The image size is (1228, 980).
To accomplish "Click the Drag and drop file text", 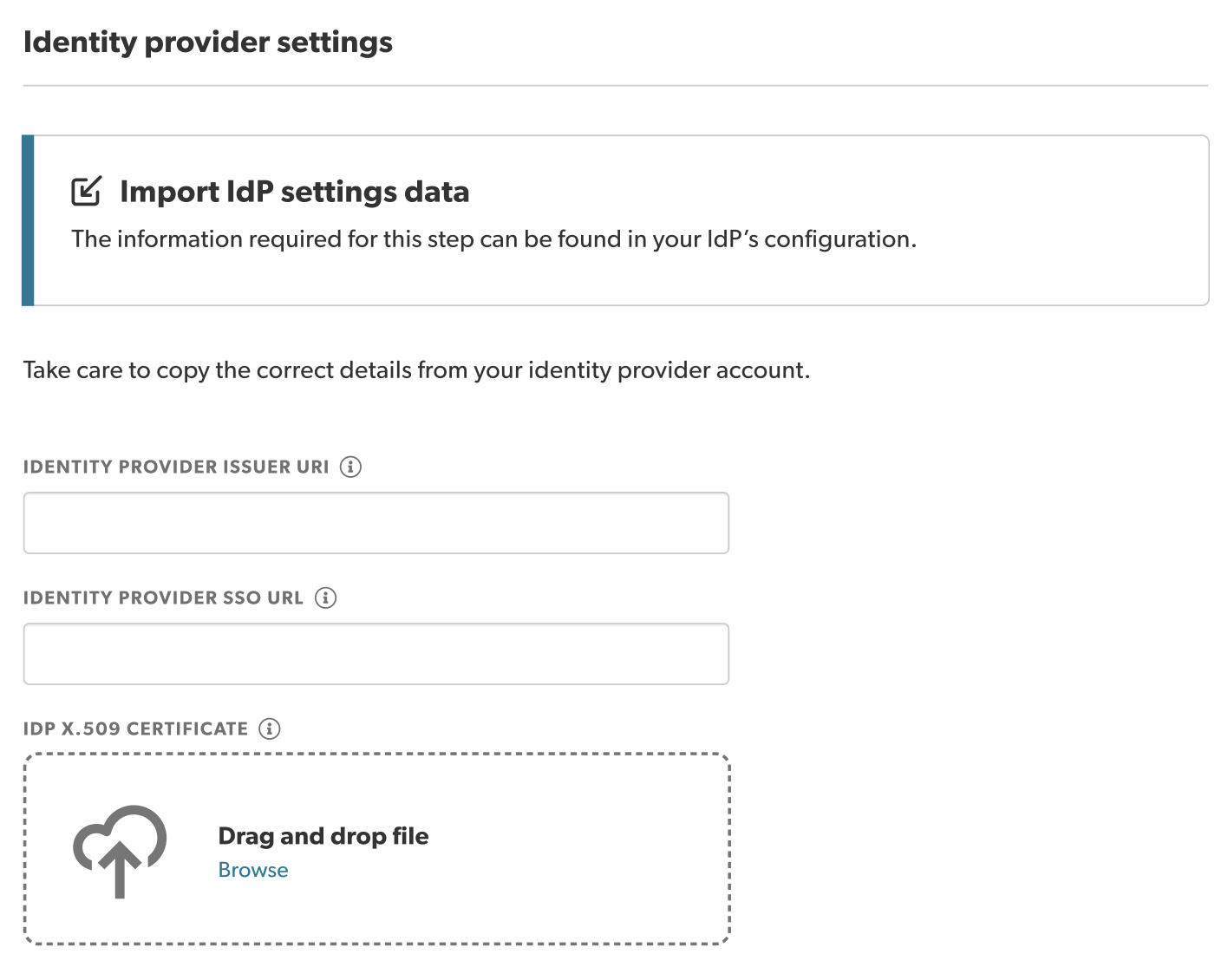I will (323, 836).
